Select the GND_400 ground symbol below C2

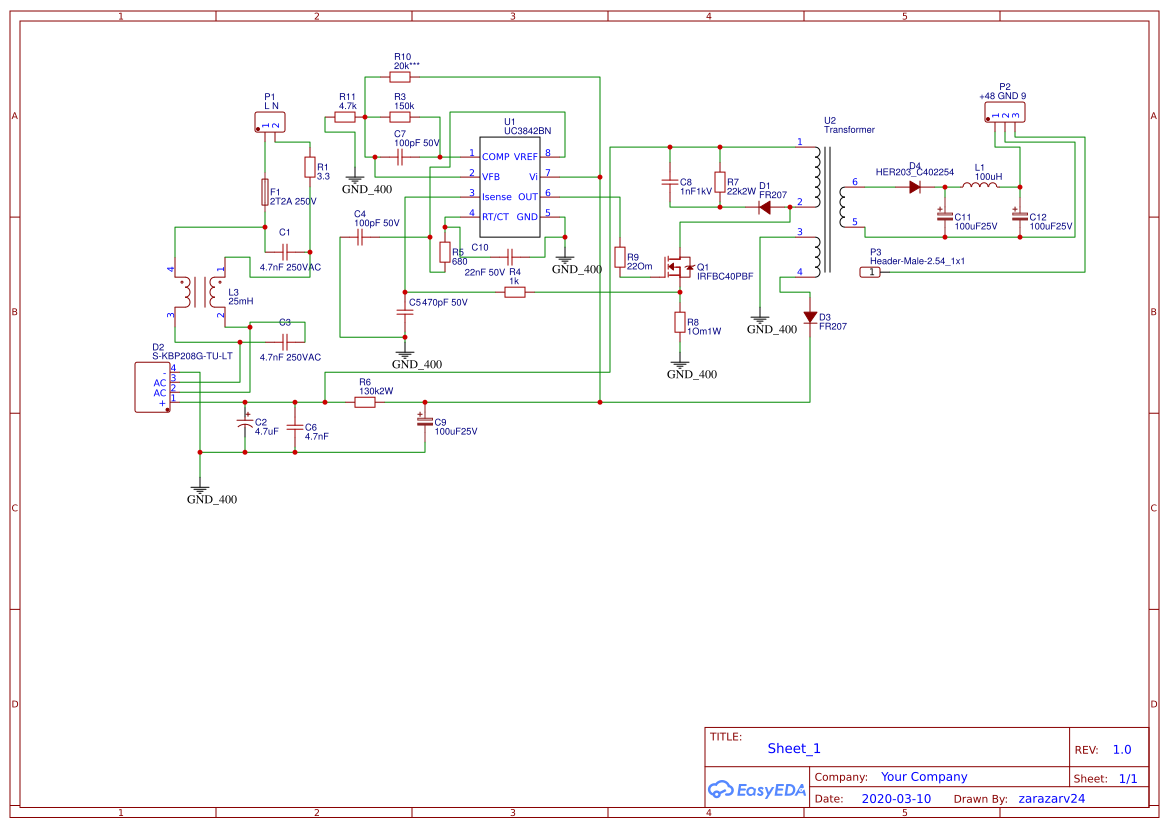pos(202,490)
